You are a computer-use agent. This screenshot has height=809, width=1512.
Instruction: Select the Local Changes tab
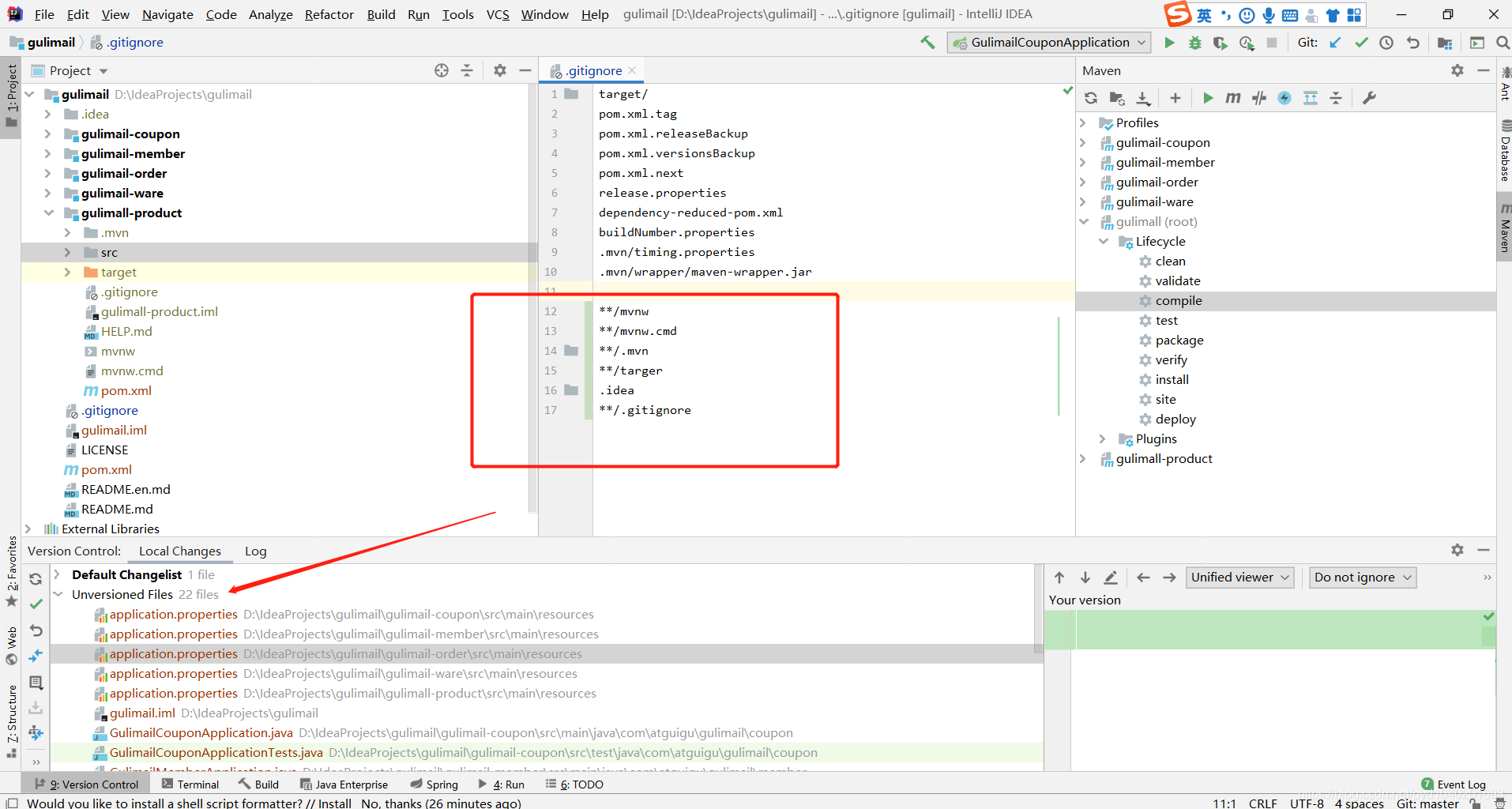click(180, 551)
